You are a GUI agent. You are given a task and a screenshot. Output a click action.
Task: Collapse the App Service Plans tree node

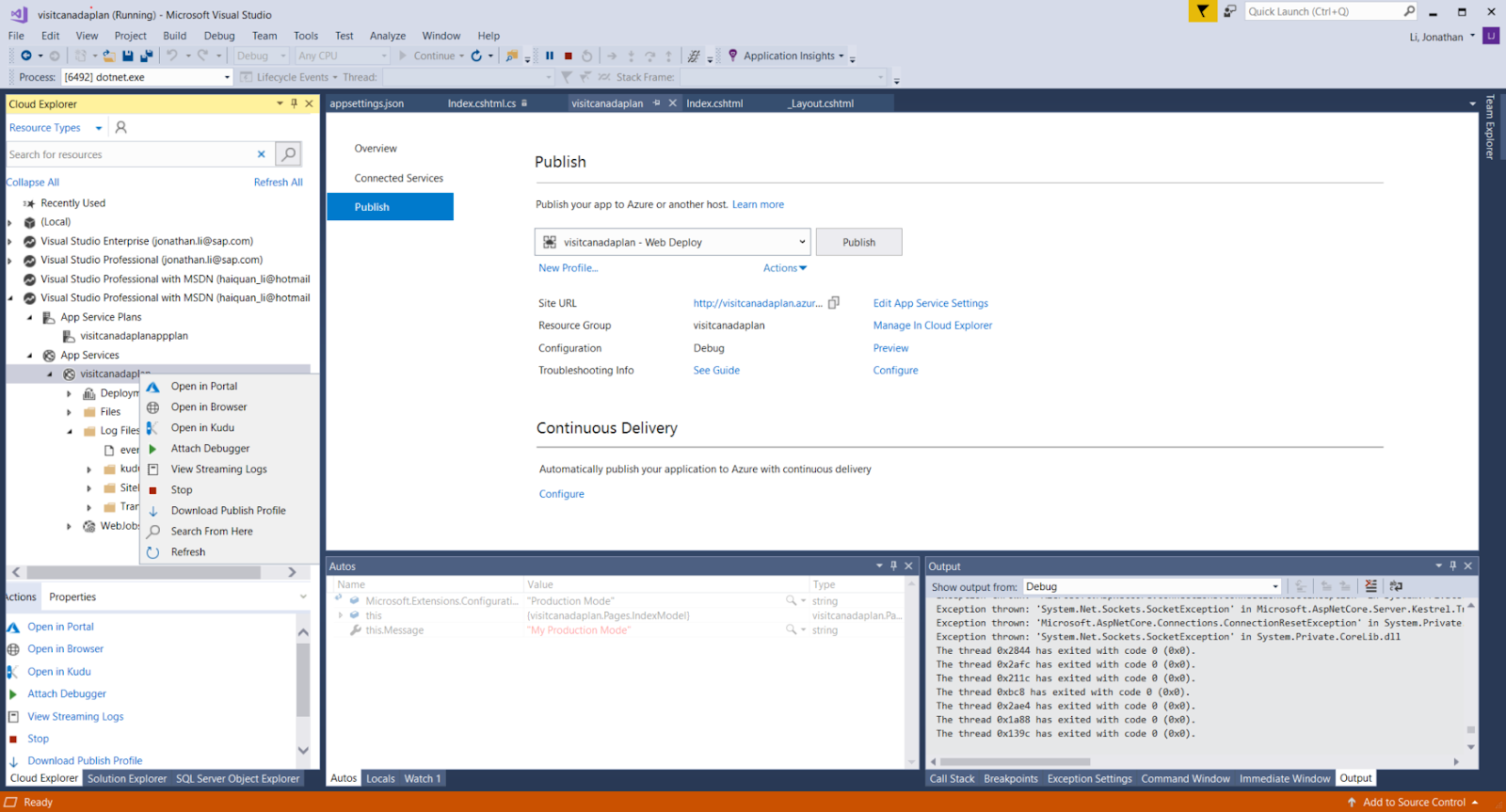coord(30,317)
